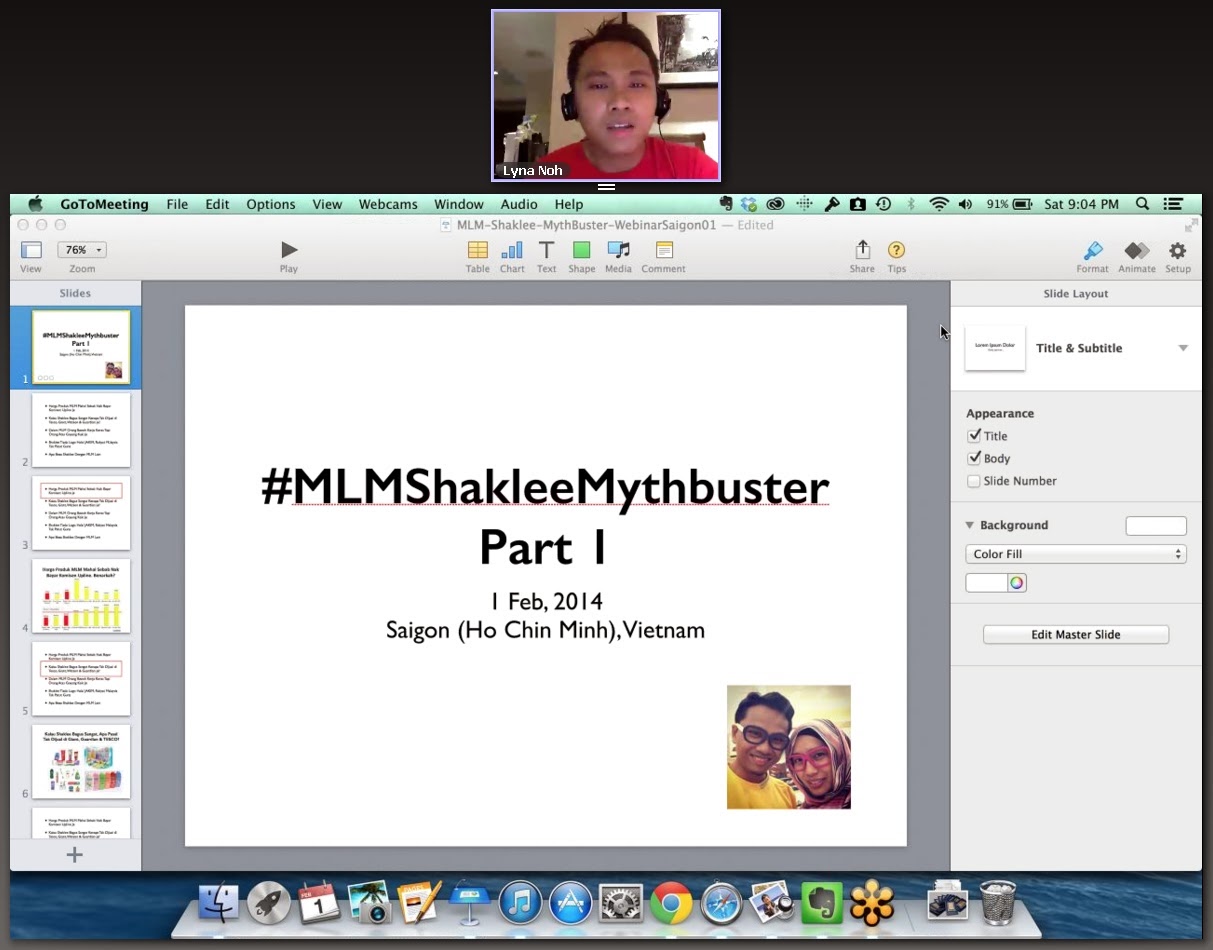This screenshot has width=1213, height=950.
Task: Open the Apple menu
Action: [x=35, y=204]
